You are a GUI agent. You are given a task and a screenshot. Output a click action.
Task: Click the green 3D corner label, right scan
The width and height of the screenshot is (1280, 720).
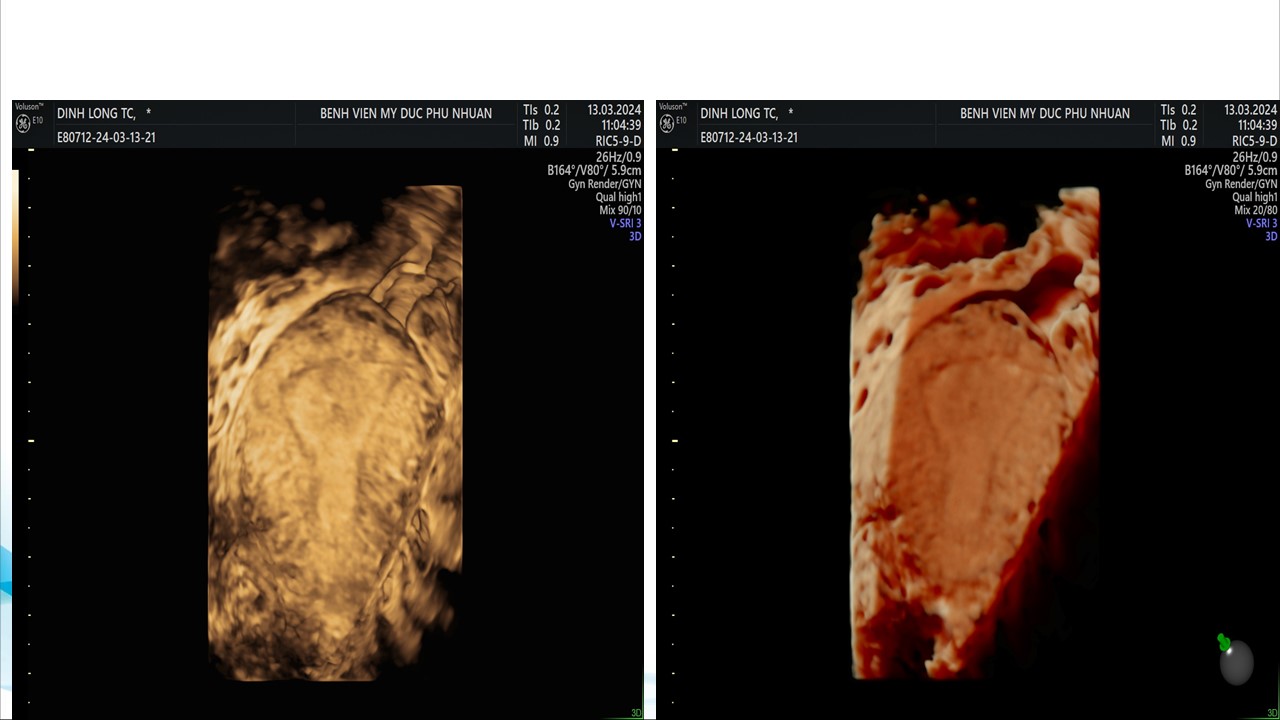tap(1271, 713)
